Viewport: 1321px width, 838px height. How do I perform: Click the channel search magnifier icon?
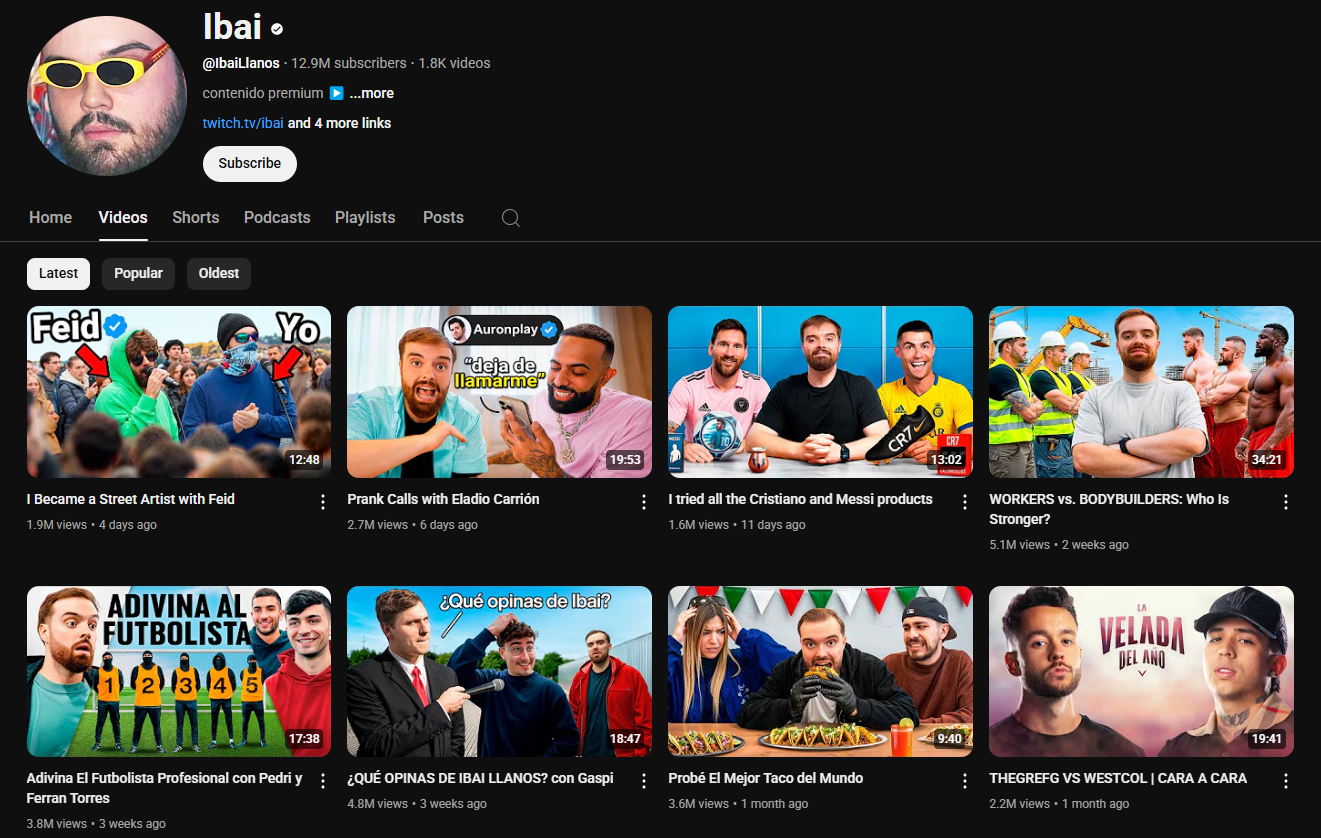click(511, 218)
